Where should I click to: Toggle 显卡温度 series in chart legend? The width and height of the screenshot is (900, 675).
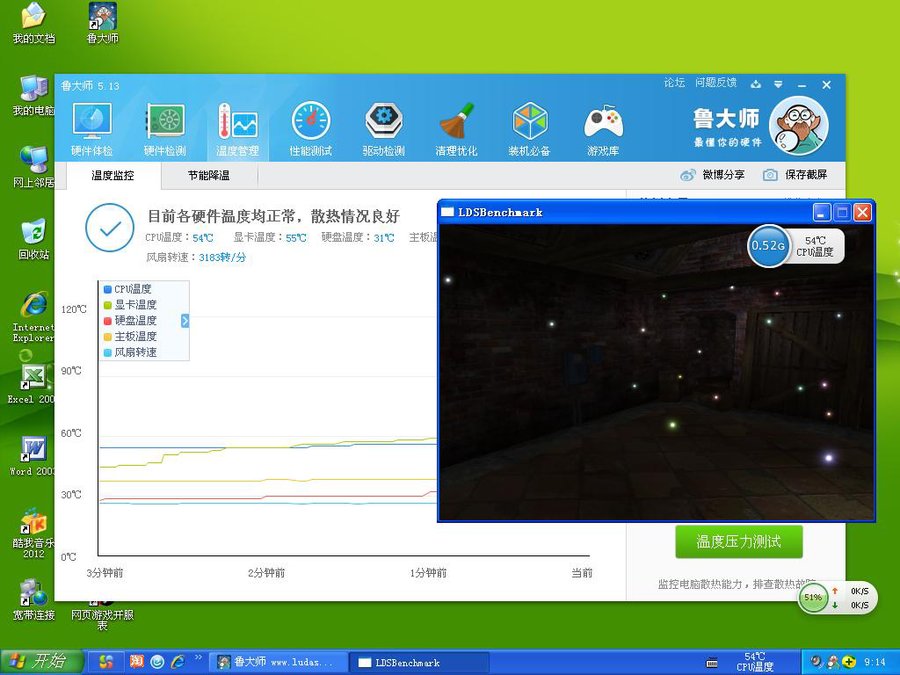coord(134,305)
